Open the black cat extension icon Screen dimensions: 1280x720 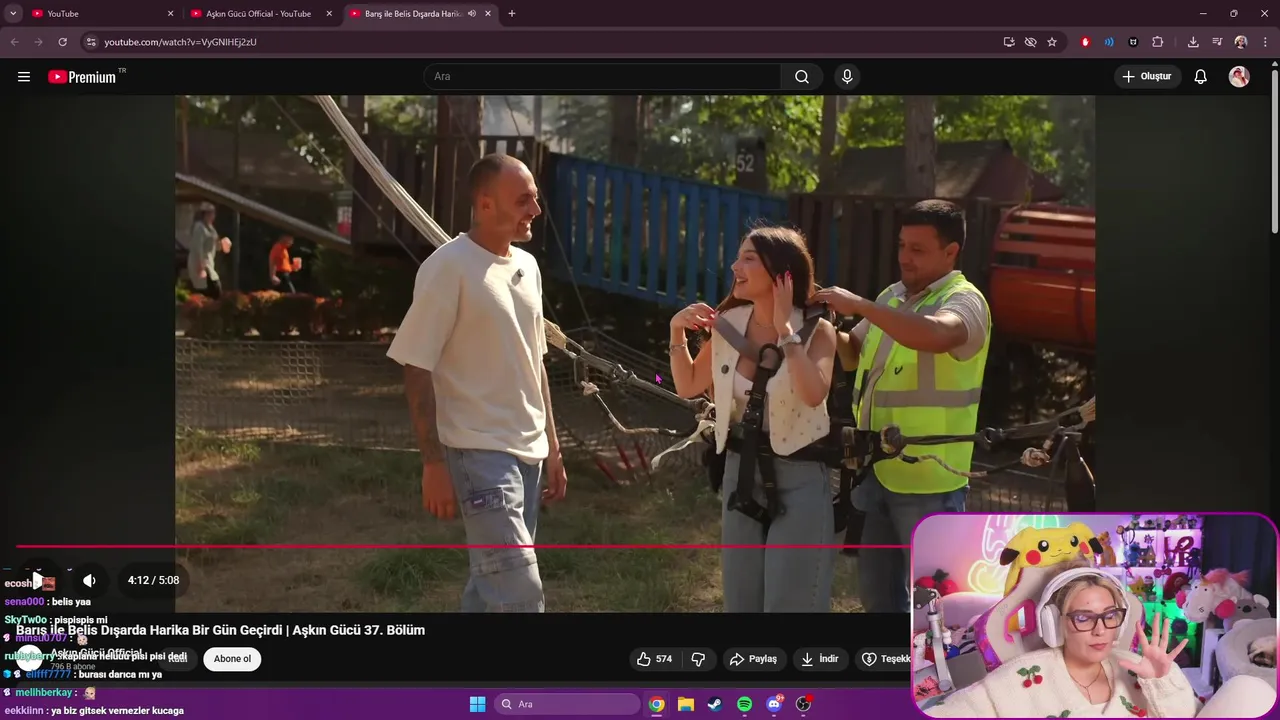tap(1133, 42)
